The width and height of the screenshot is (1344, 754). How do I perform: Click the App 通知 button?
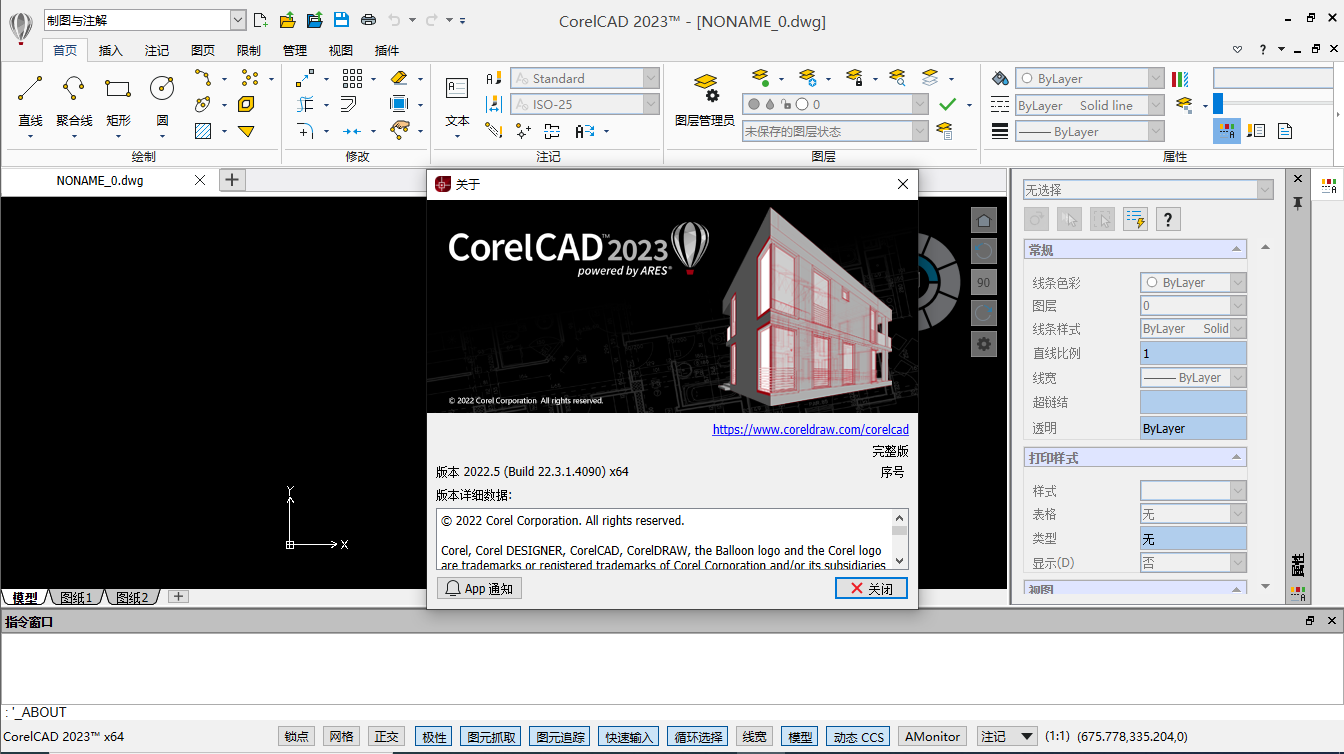click(479, 589)
